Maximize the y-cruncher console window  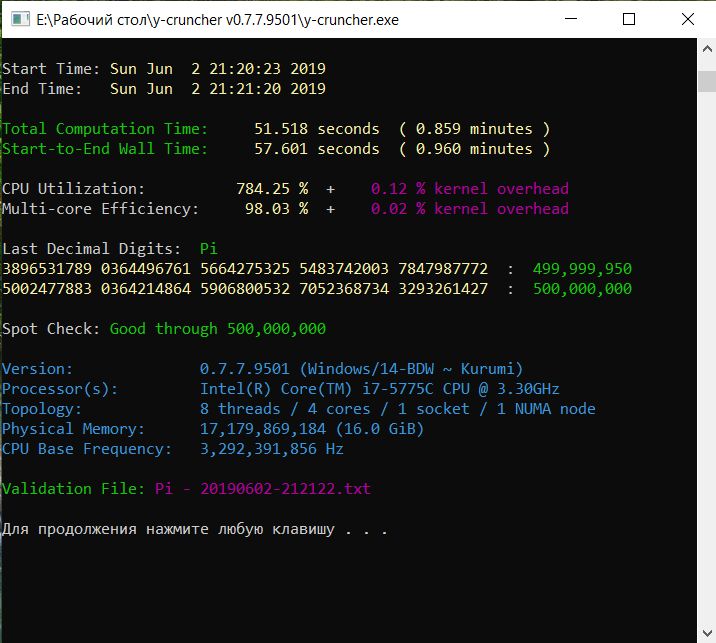point(628,19)
